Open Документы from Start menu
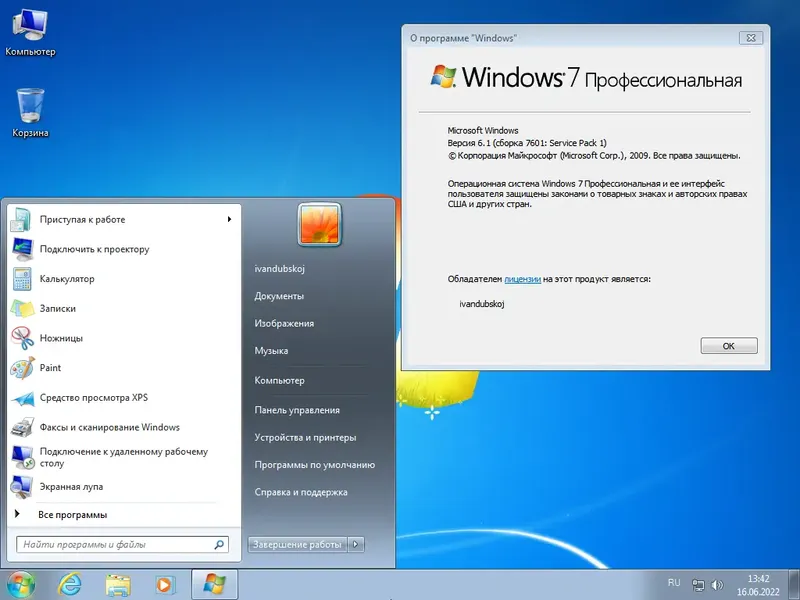Image resolution: width=800 pixels, height=600 pixels. 279,296
